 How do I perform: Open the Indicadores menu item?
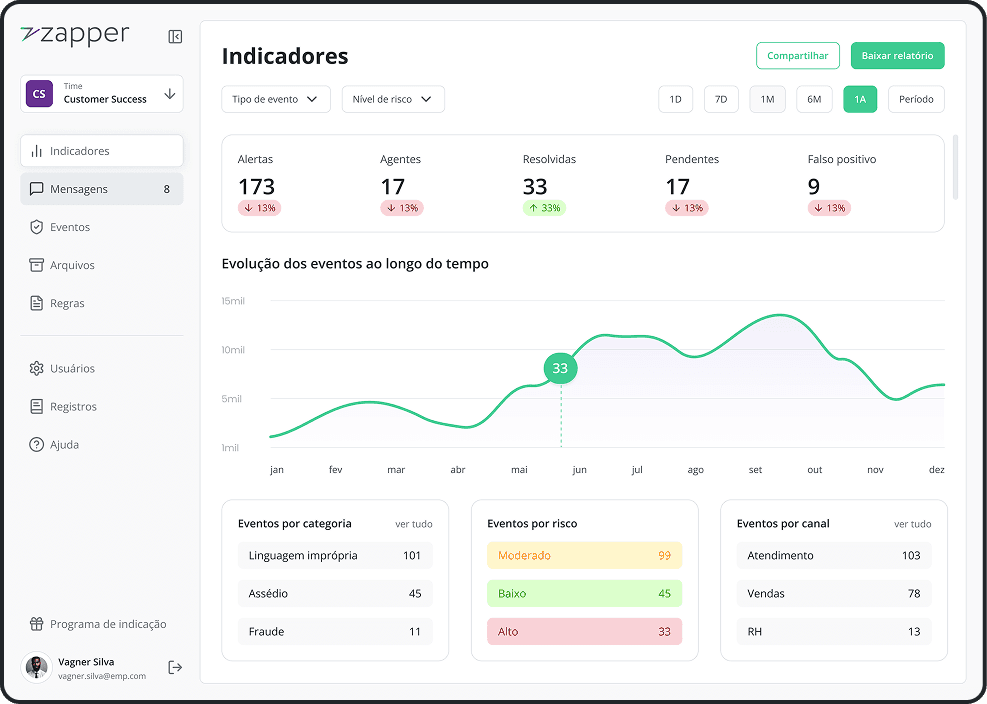(102, 151)
